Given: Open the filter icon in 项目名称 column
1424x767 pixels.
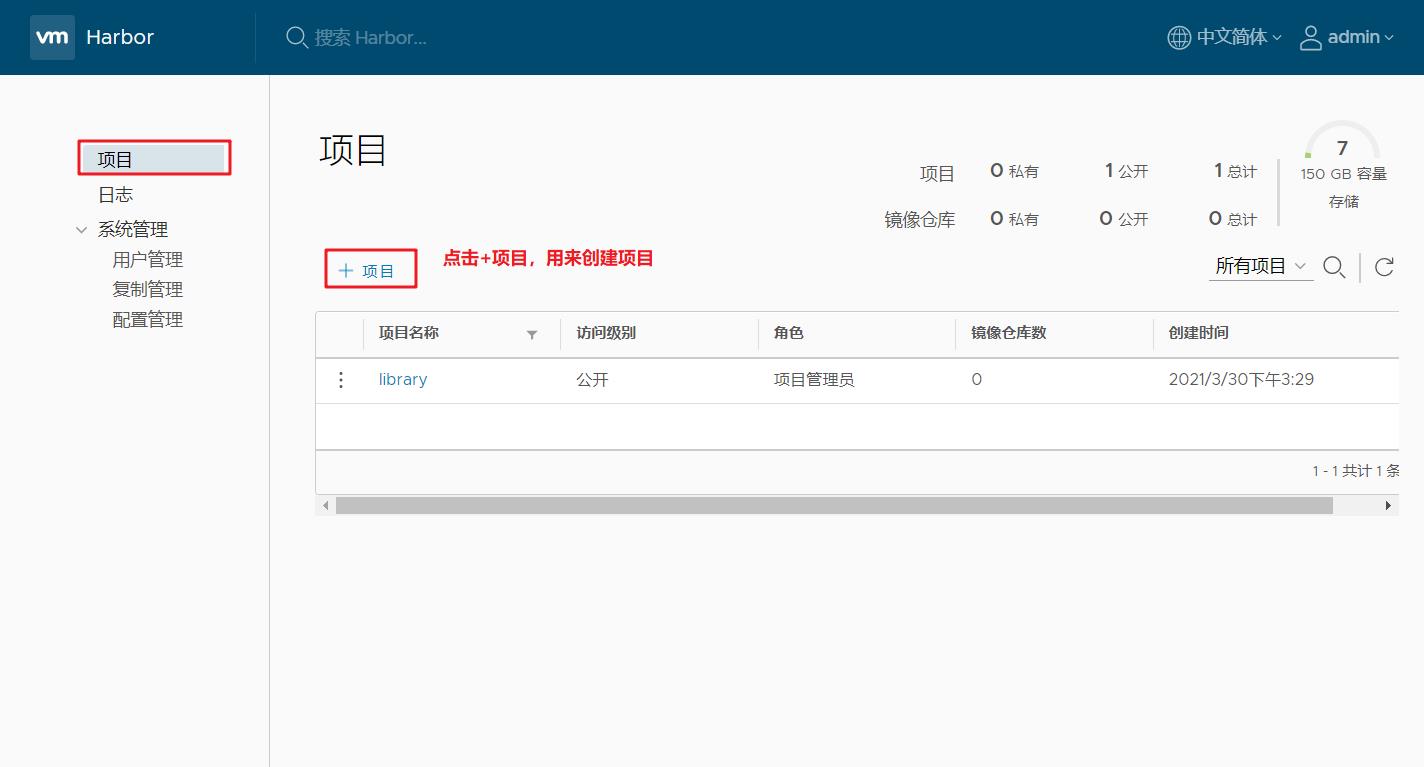Looking at the screenshot, I should 532,335.
